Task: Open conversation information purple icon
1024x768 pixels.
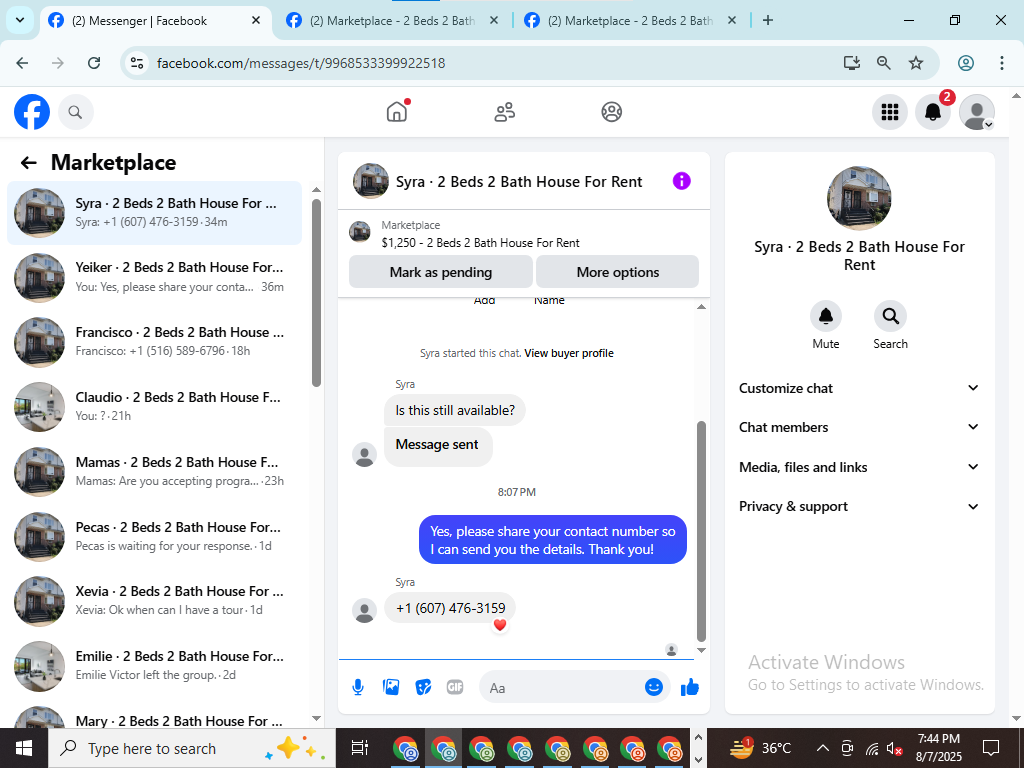Action: coord(681,181)
